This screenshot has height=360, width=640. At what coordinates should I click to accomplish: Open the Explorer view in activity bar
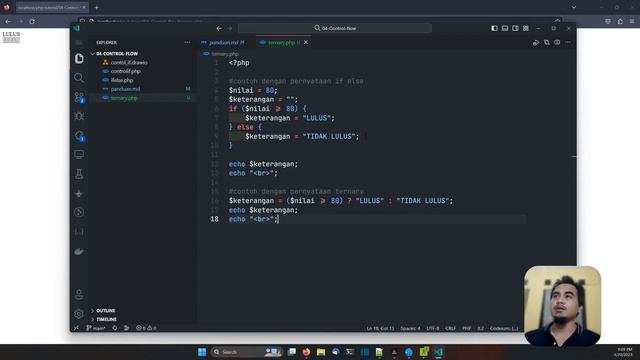click(79, 58)
